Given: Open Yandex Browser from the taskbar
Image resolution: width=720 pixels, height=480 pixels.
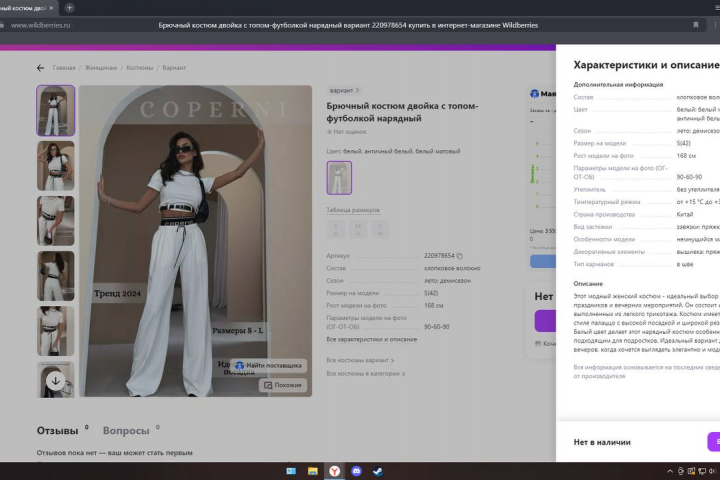Looking at the screenshot, I should point(334,471).
